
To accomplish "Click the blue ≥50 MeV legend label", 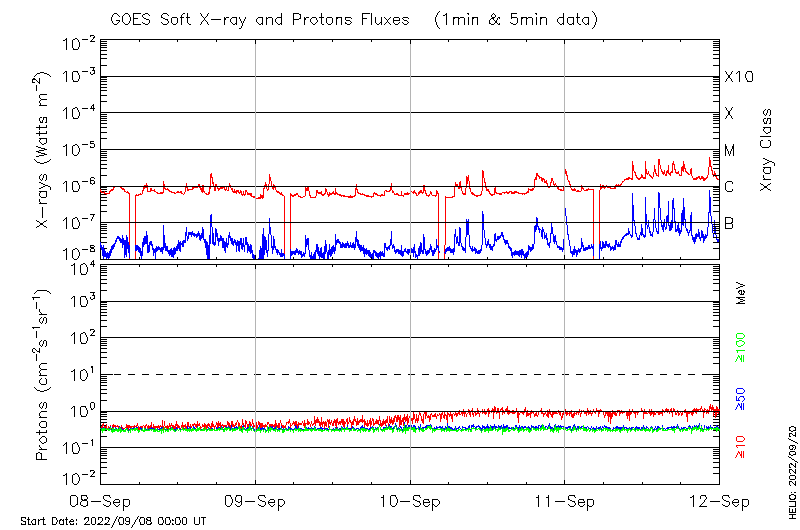I will 742,399.
